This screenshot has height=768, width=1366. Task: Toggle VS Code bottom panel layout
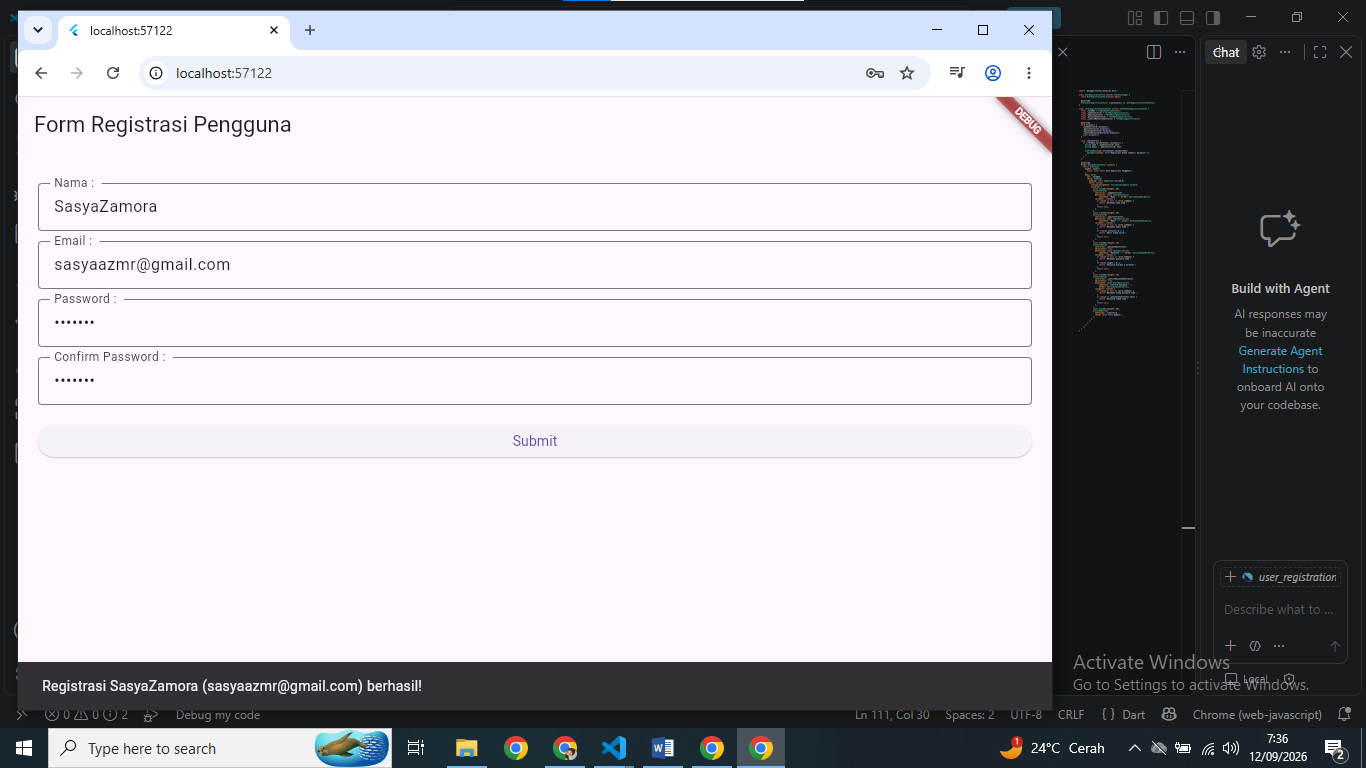click(x=1187, y=17)
